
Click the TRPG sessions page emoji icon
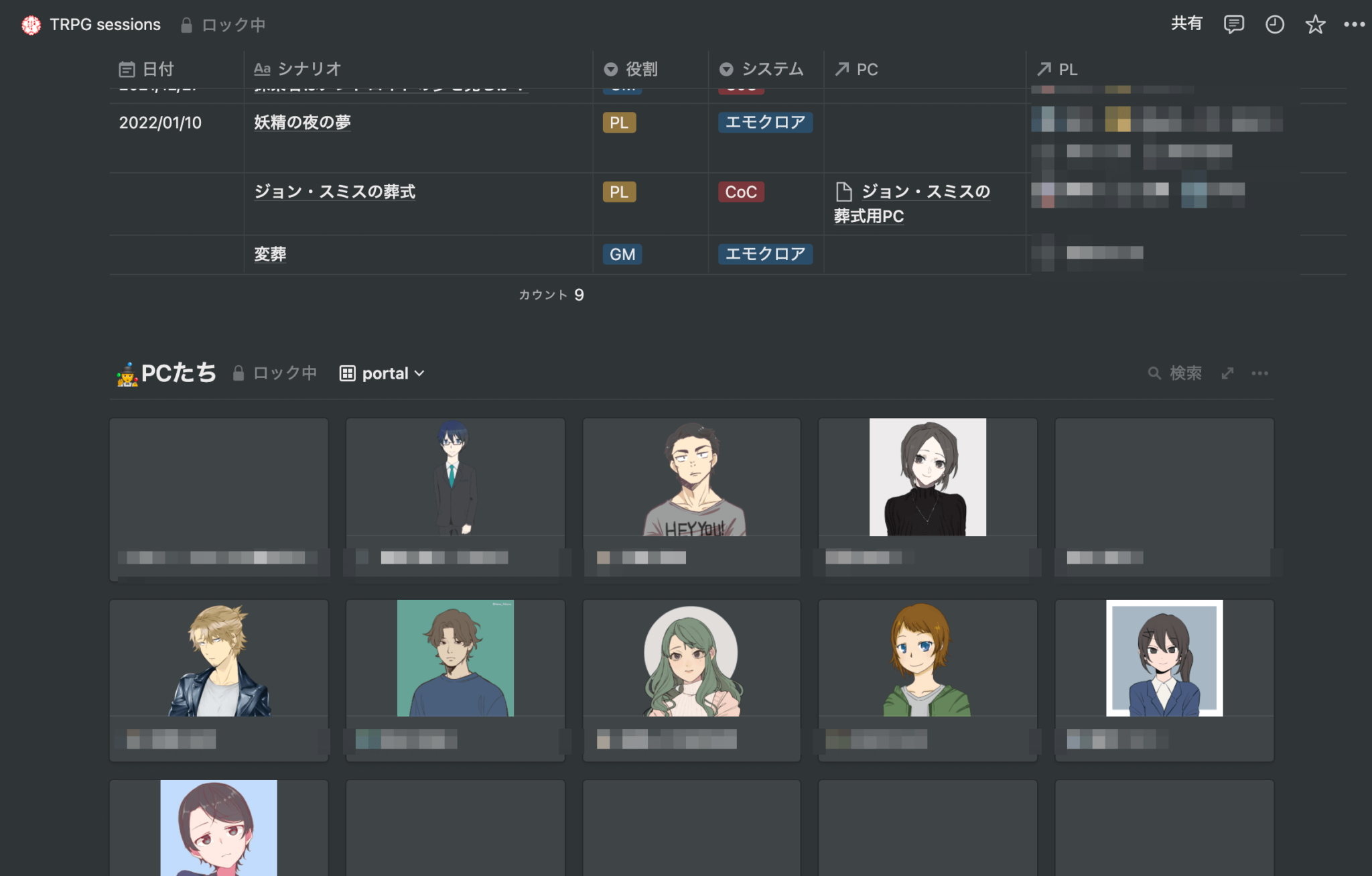tap(29, 24)
